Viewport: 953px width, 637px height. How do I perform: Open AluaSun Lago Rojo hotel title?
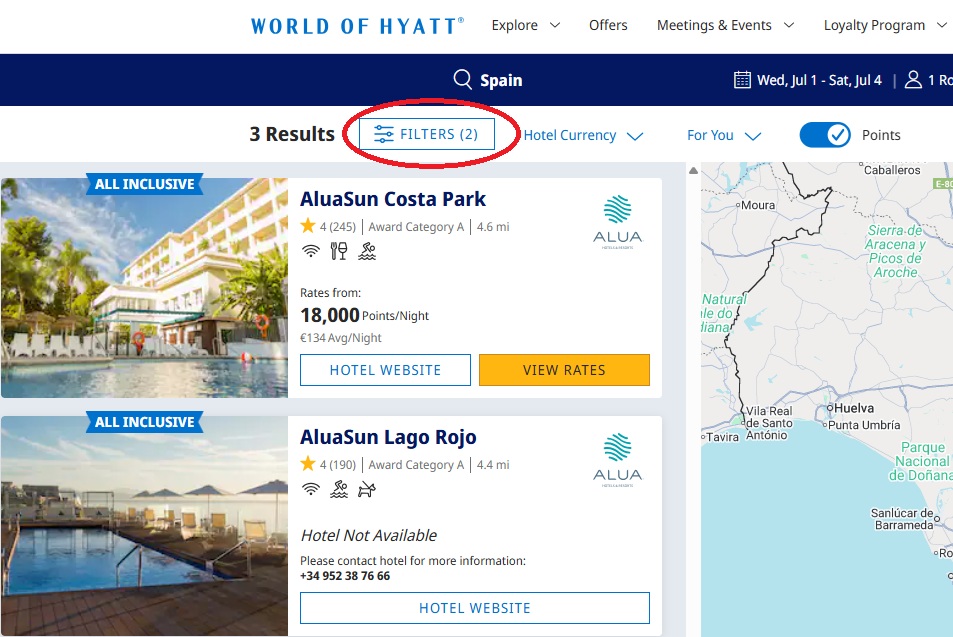388,437
